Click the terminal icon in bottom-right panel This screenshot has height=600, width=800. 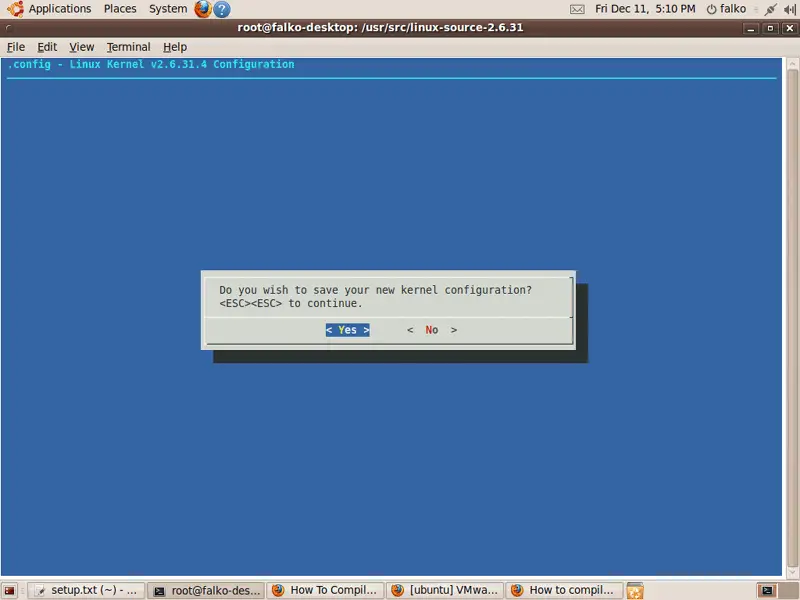[767, 591]
